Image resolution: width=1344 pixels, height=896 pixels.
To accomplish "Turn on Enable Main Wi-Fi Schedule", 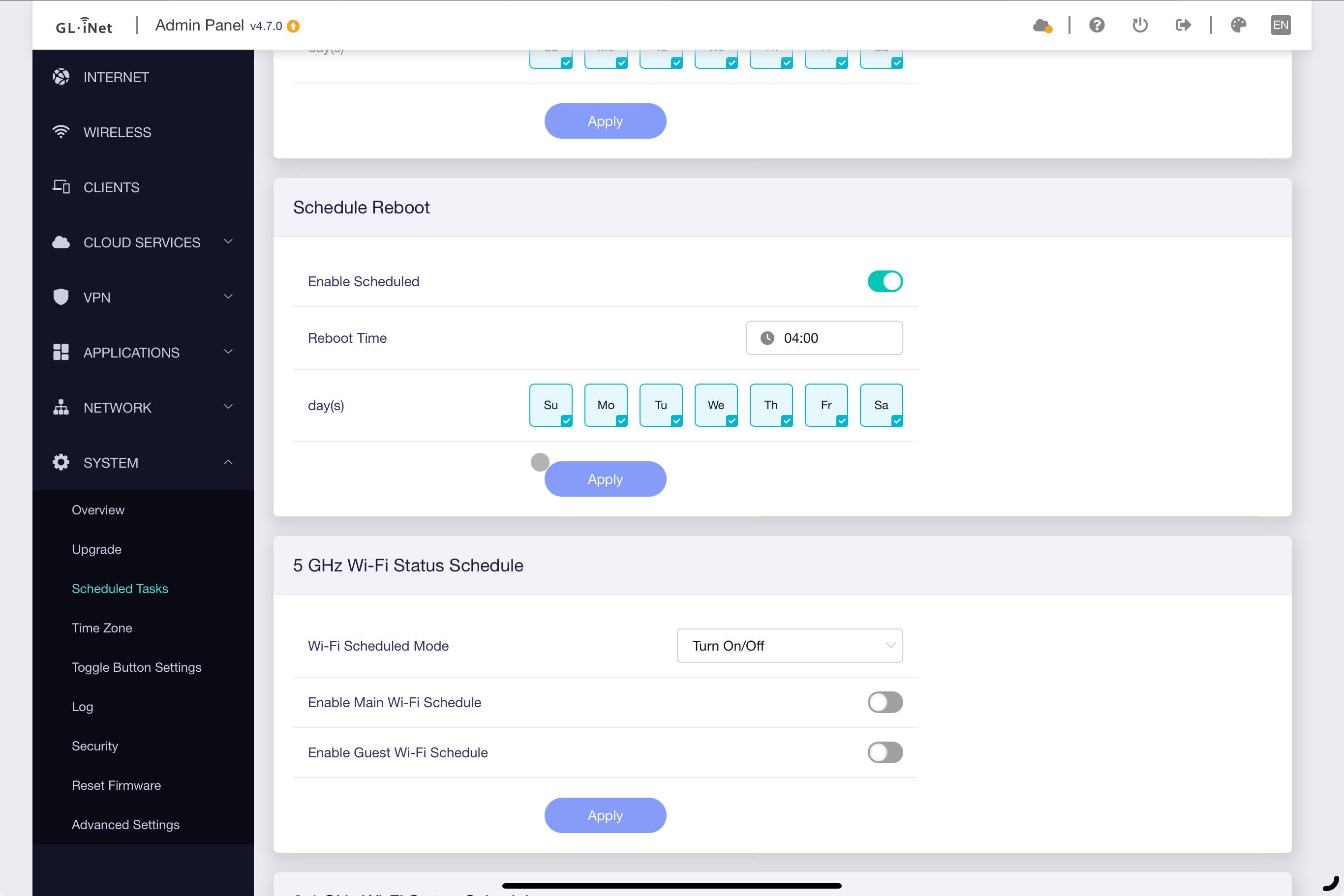I will [885, 702].
